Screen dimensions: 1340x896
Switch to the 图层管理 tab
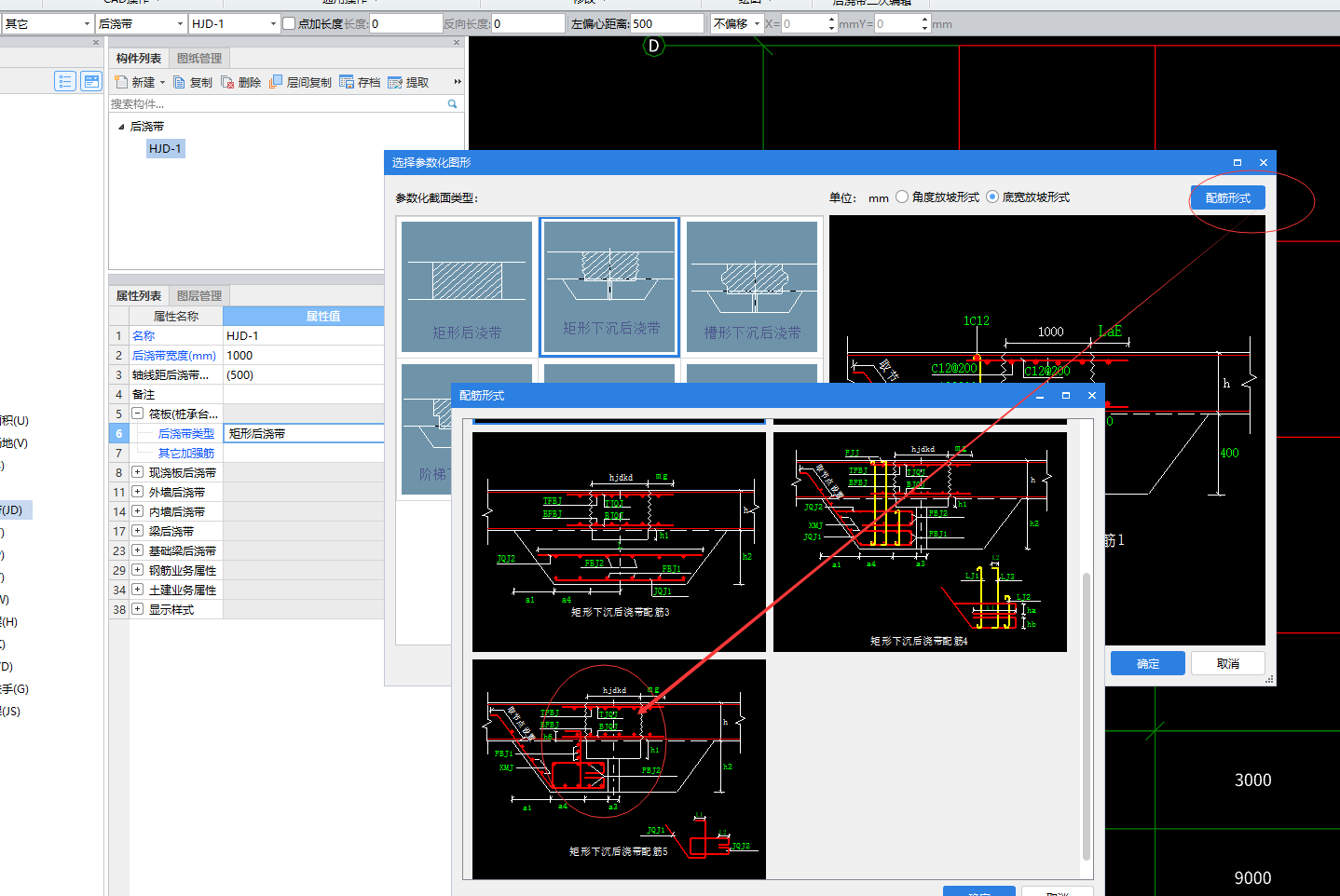coord(199,295)
